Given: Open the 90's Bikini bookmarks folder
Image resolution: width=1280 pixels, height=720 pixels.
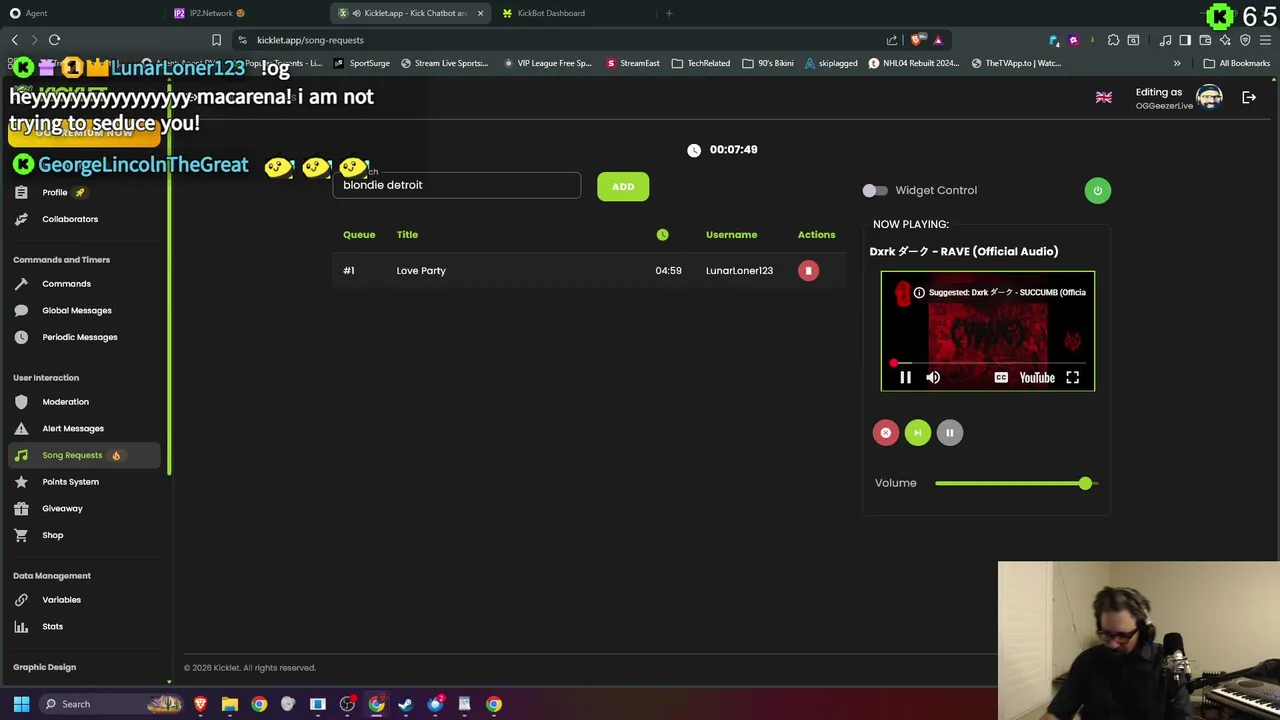Looking at the screenshot, I should [x=768, y=63].
